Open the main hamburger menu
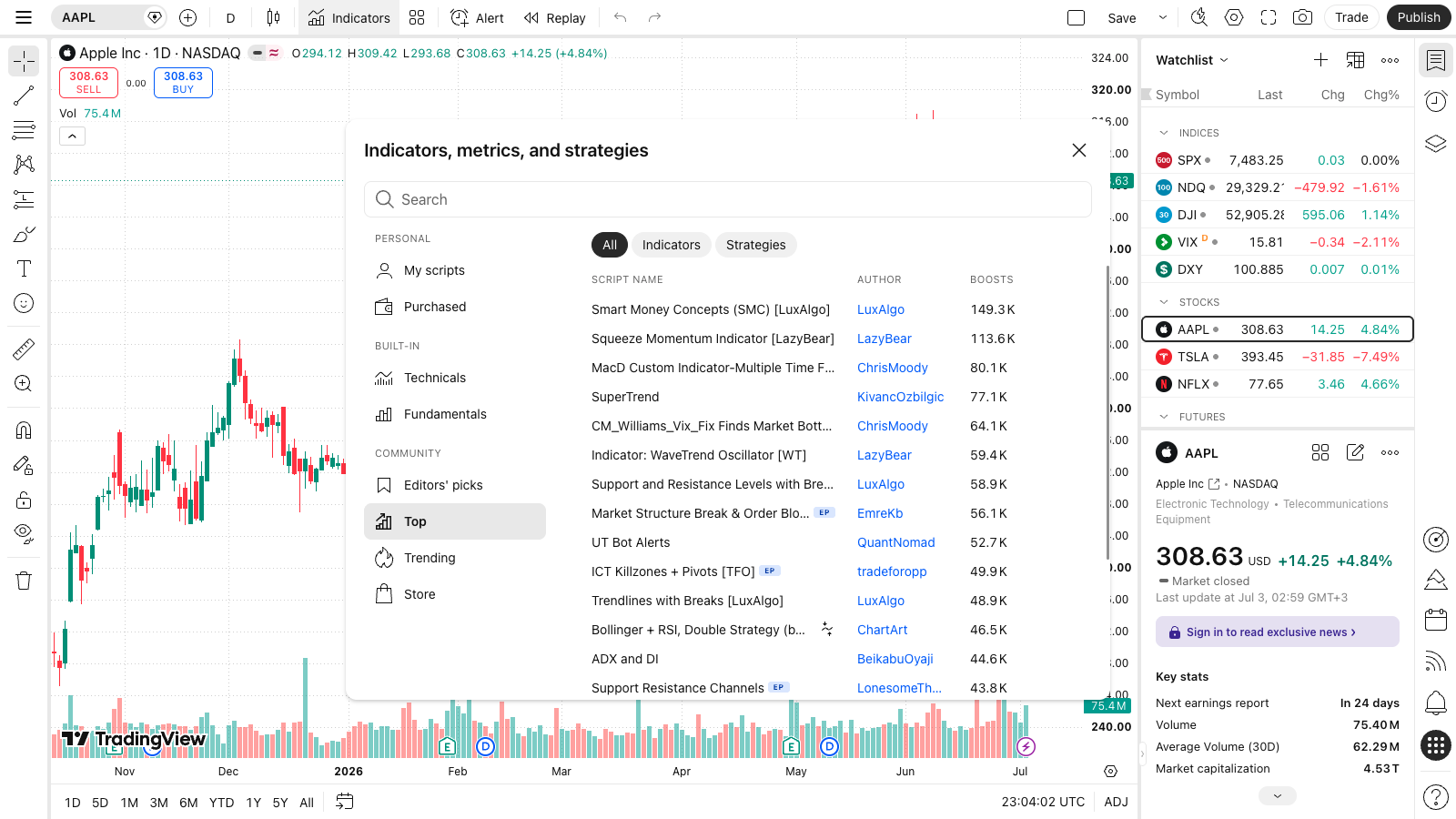1456x819 pixels. (x=24, y=17)
